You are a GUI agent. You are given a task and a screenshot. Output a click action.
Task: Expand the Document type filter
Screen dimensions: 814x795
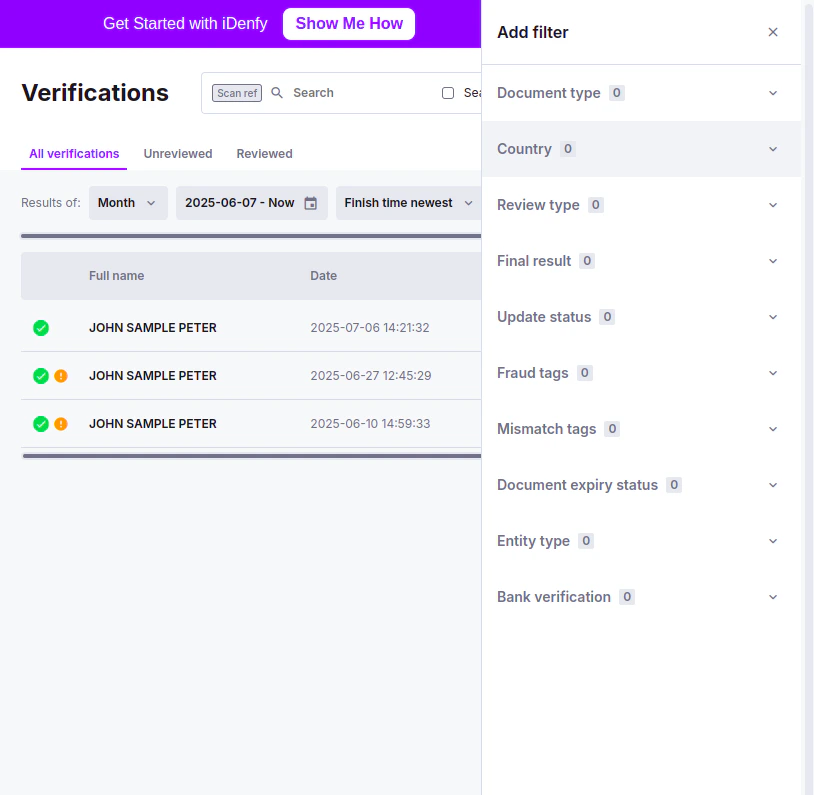641,93
